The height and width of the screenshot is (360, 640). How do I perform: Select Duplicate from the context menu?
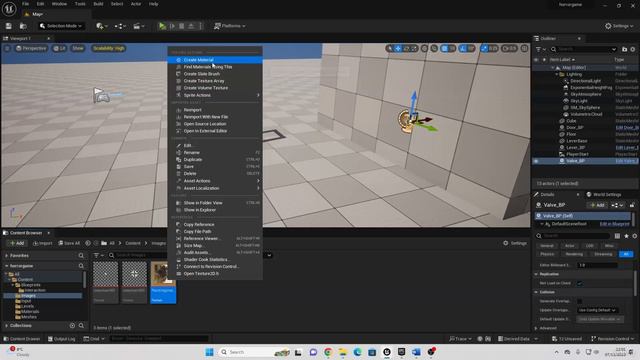(215, 160)
